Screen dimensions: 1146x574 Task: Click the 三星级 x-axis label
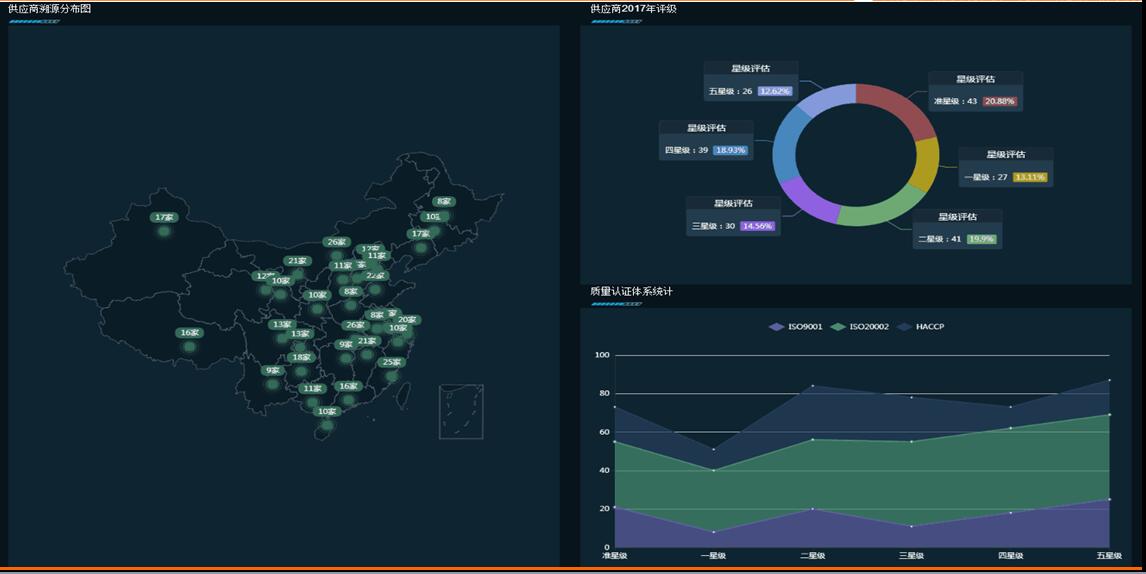coord(911,556)
